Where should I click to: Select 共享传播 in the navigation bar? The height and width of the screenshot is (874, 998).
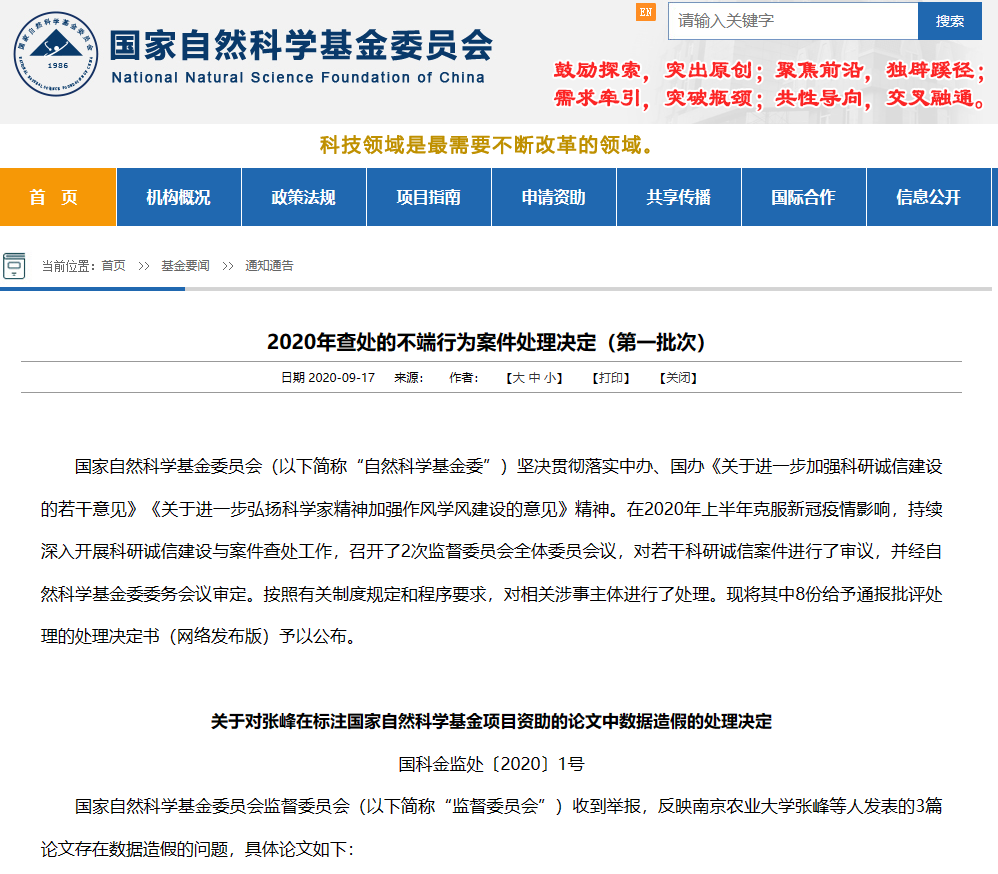click(x=678, y=197)
